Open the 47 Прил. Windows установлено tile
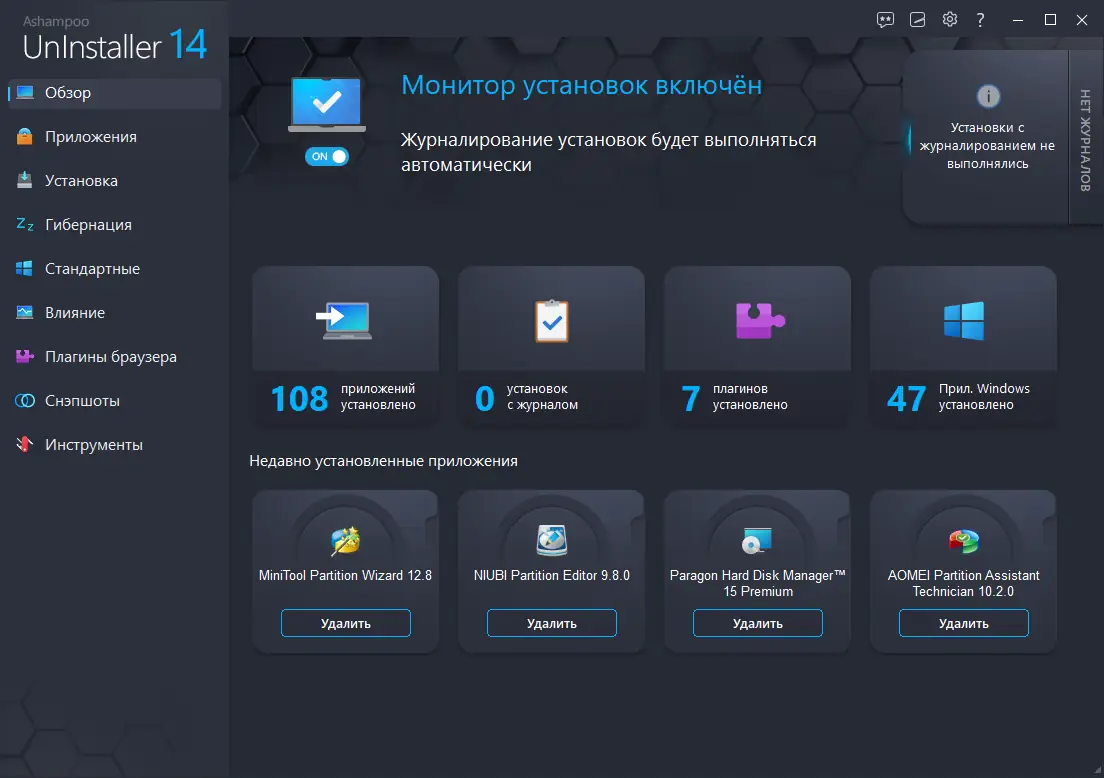This screenshot has height=778, width=1104. [x=963, y=346]
